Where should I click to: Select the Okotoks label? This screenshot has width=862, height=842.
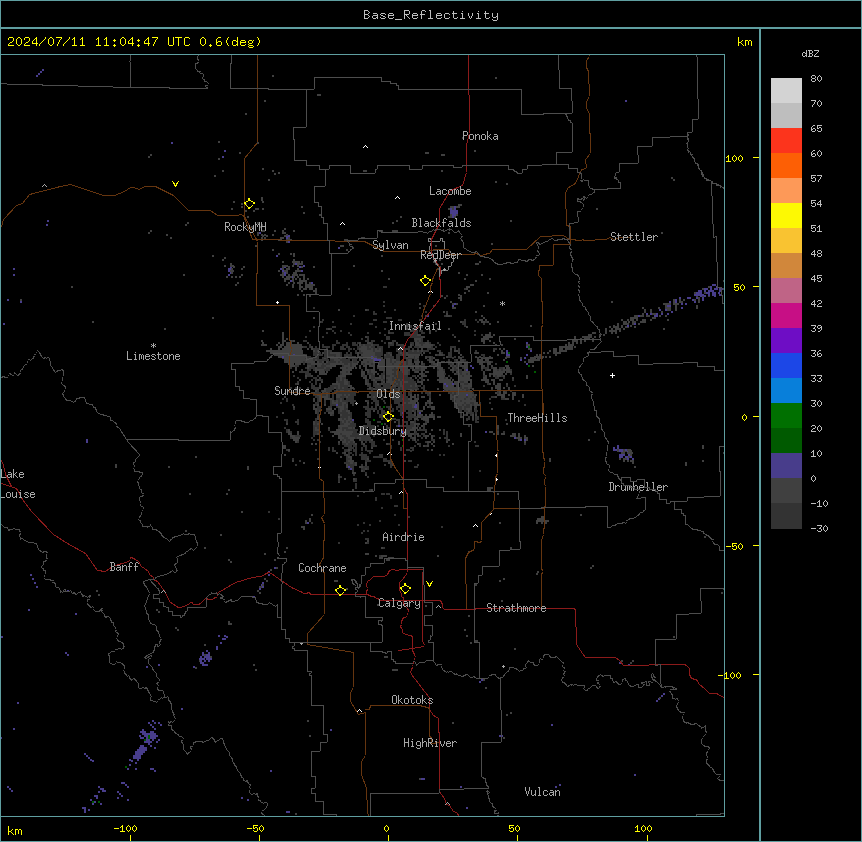(412, 700)
